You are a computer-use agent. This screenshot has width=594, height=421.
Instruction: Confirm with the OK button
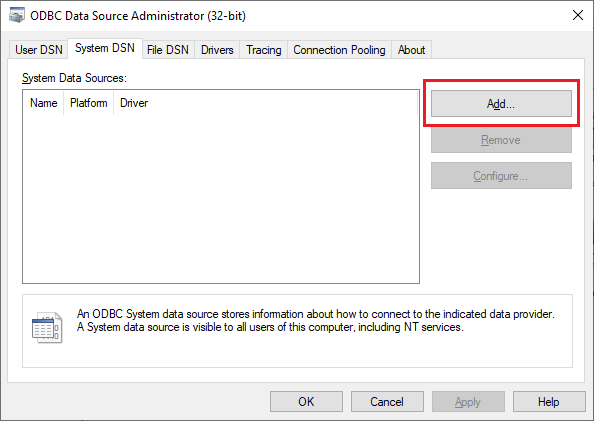(x=306, y=402)
